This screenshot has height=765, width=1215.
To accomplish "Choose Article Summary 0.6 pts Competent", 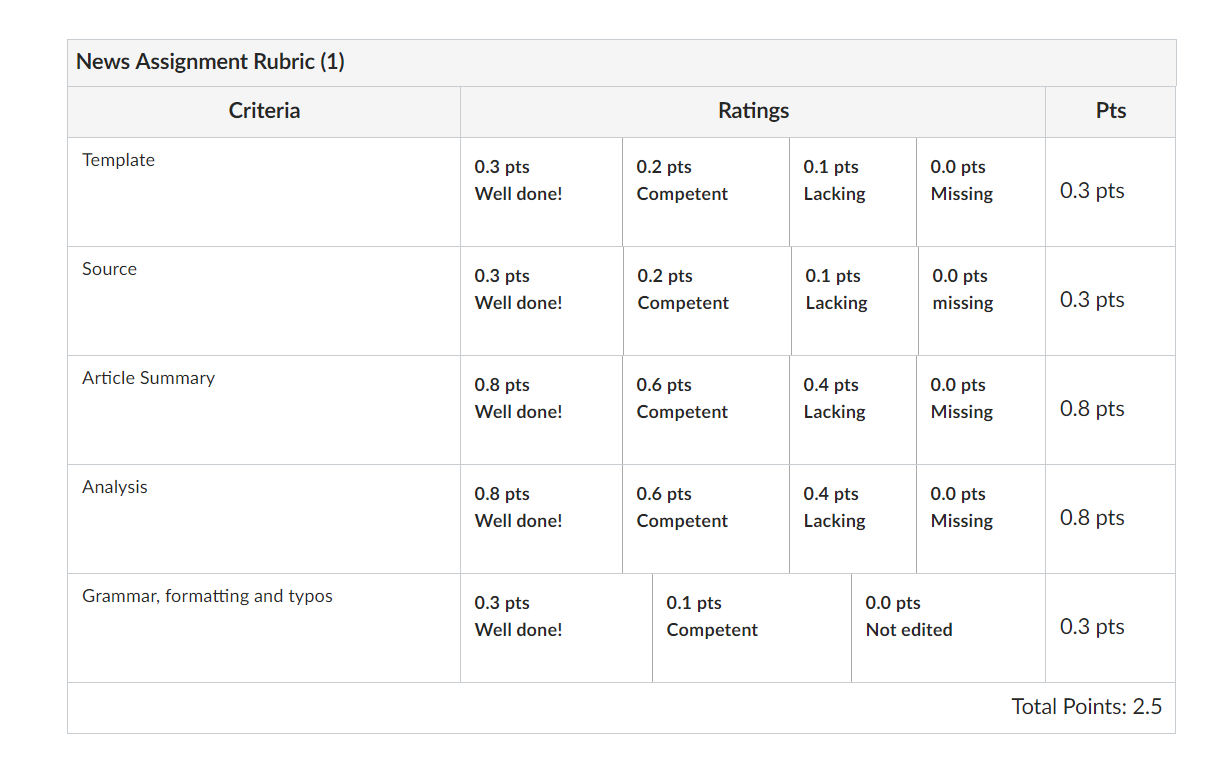I will (705, 410).
